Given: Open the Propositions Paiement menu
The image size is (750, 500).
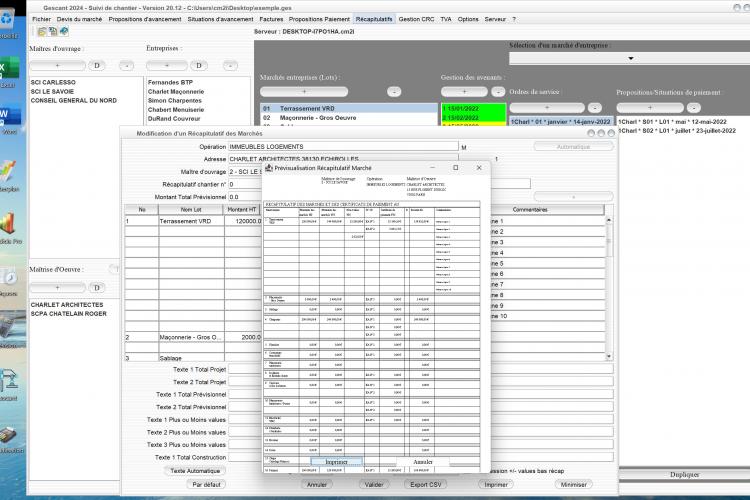Looking at the screenshot, I should tap(320, 19).
